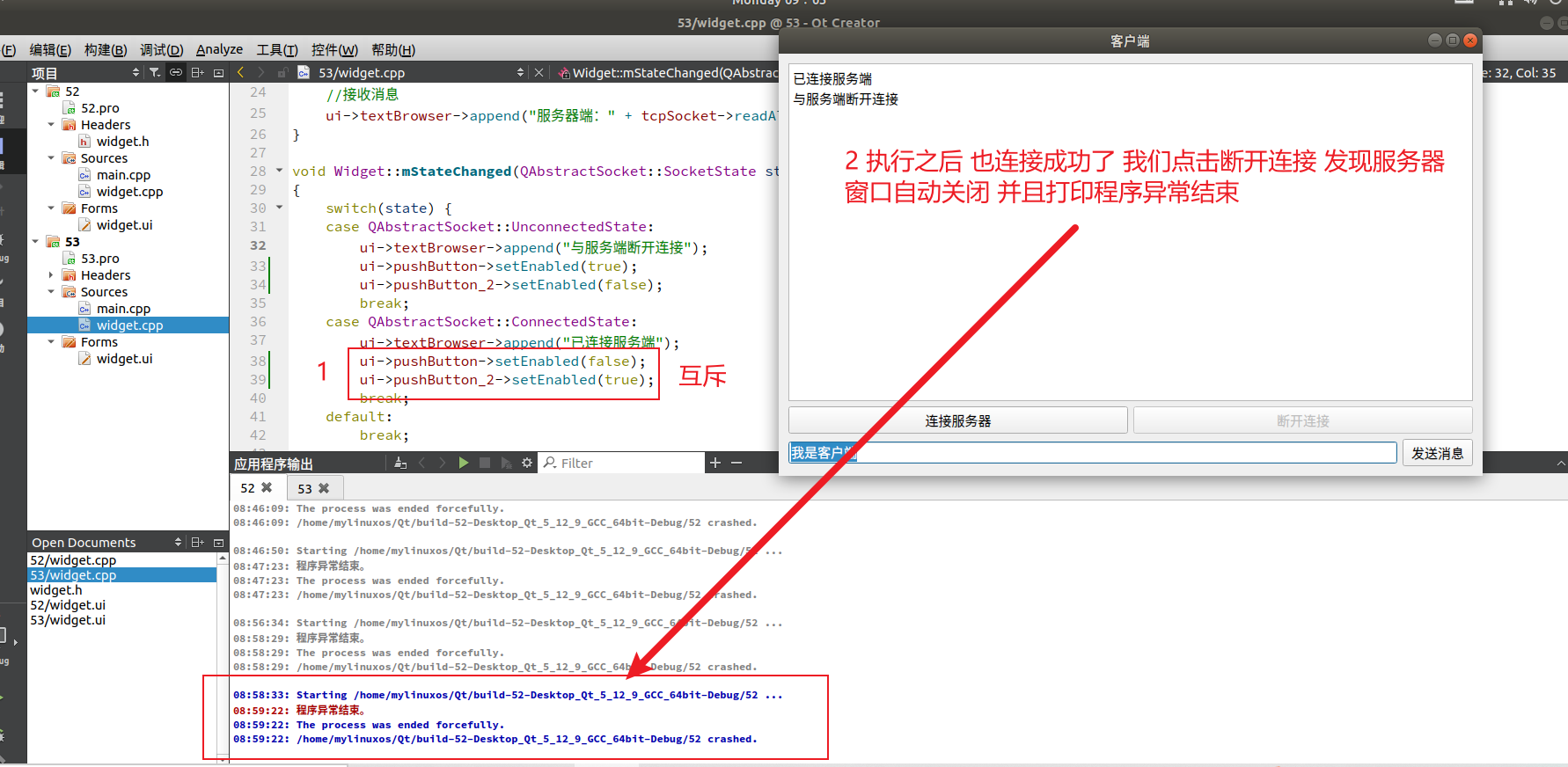Click the Filter magnifier icon in the output pane
This screenshot has height=767, width=1568.
550,463
